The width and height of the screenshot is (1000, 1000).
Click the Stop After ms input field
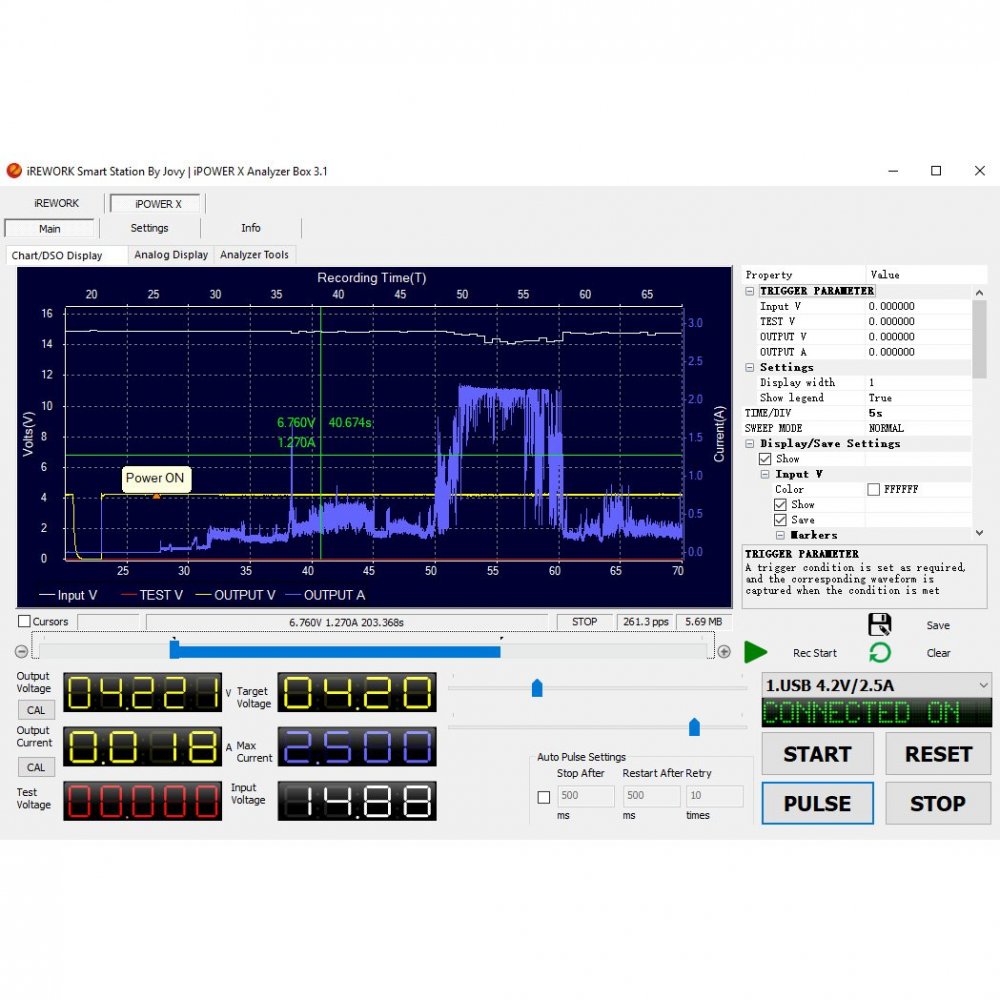(585, 795)
